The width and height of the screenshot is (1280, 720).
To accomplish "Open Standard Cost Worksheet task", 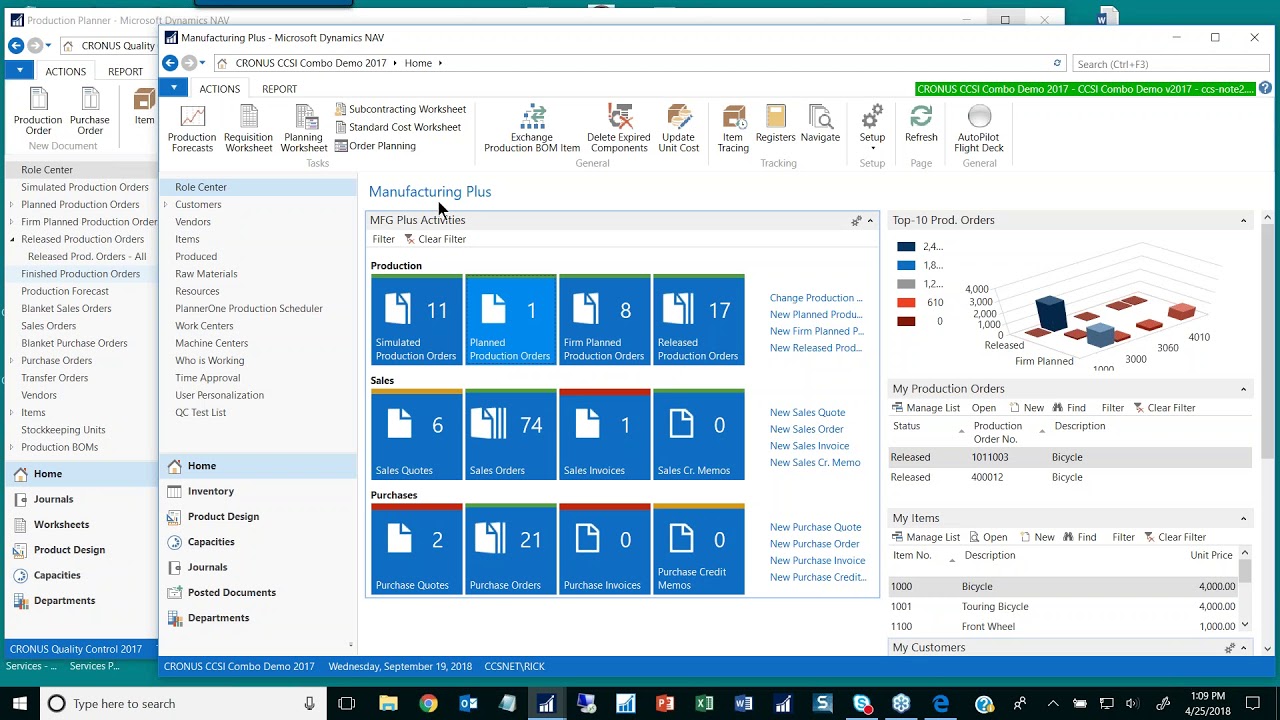I will click(x=397, y=127).
